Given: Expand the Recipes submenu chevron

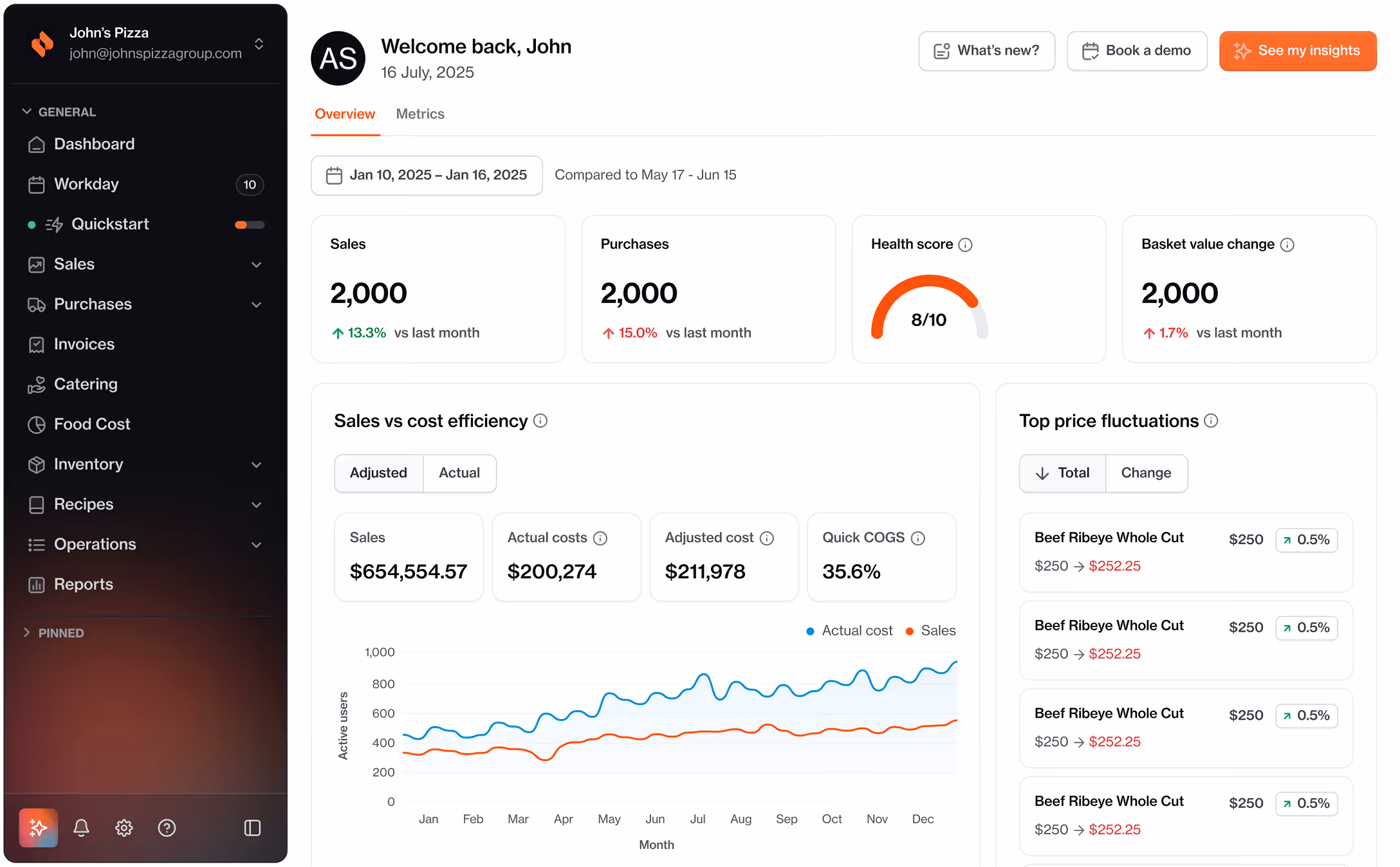Looking at the screenshot, I should [x=256, y=505].
